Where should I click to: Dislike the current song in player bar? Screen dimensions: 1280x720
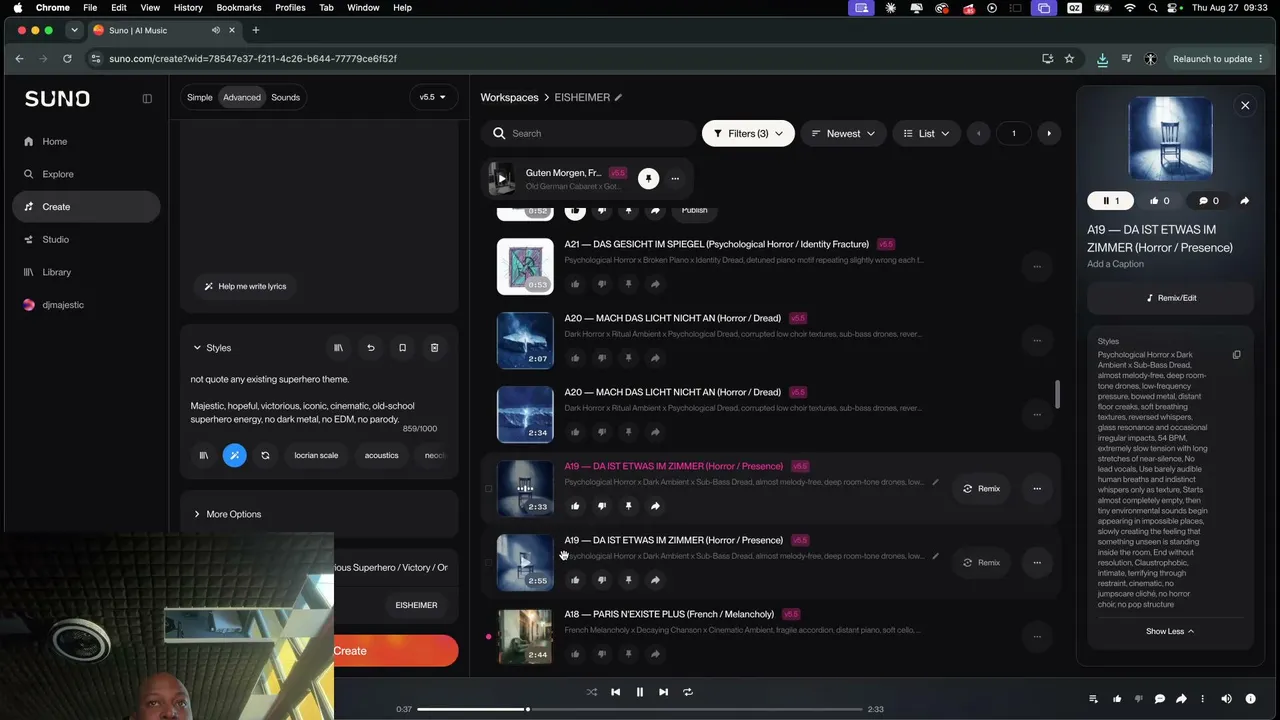(x=1138, y=699)
